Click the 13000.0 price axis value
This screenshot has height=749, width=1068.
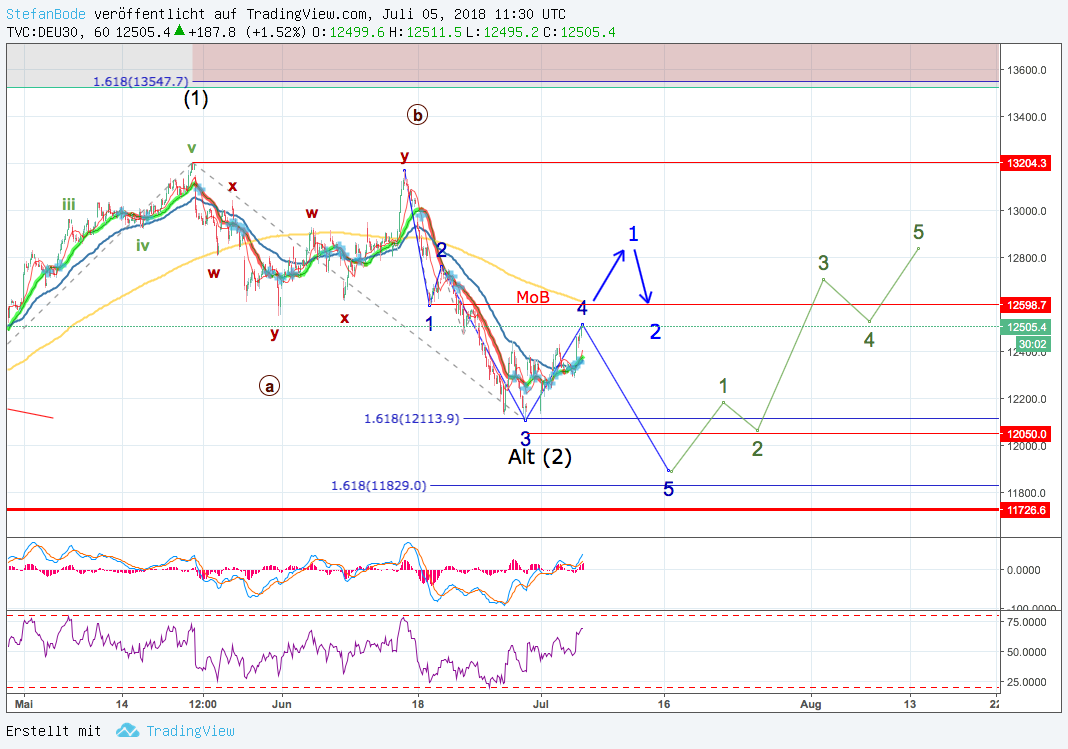point(1027,211)
